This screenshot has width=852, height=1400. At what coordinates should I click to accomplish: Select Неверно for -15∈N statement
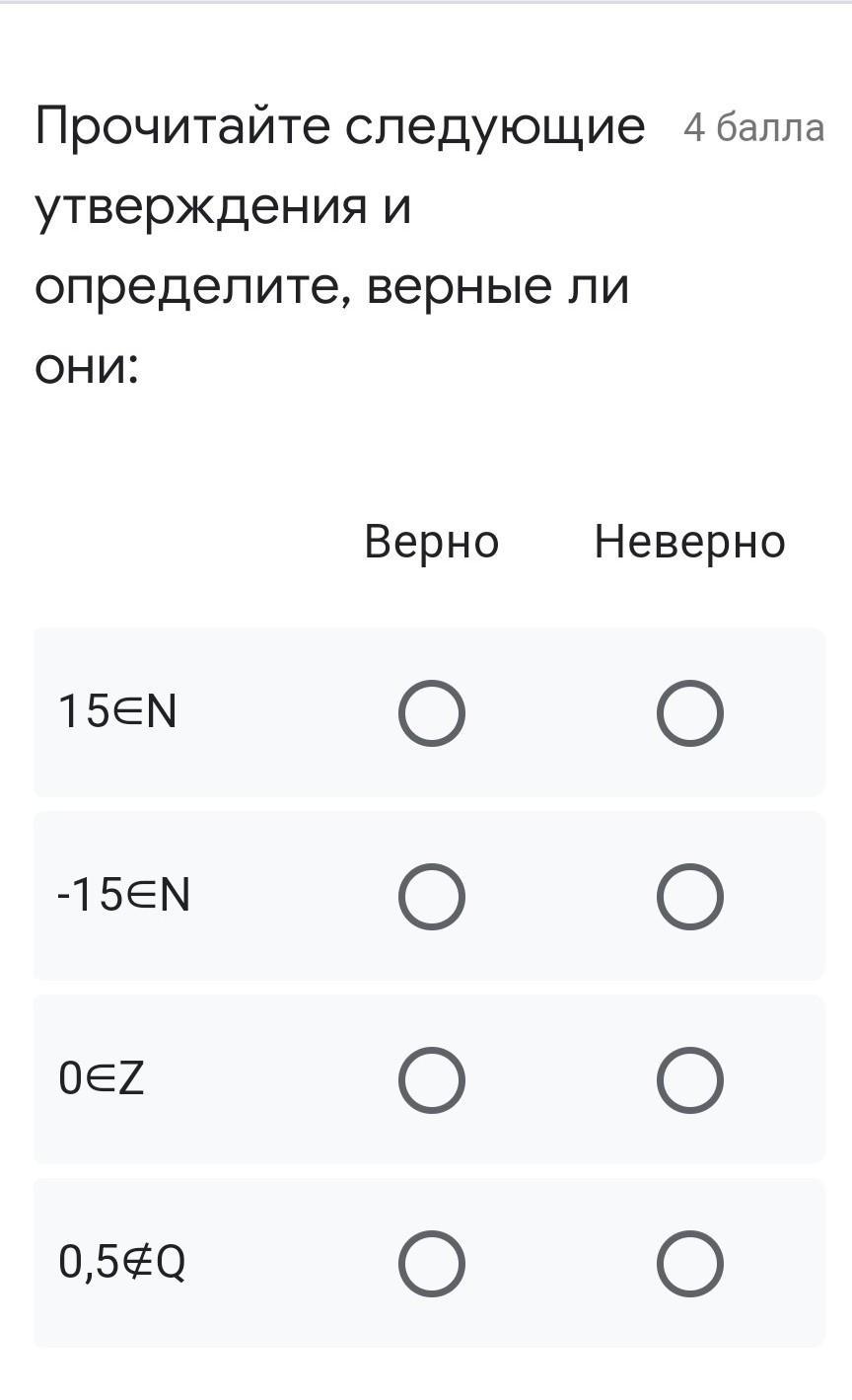click(690, 896)
